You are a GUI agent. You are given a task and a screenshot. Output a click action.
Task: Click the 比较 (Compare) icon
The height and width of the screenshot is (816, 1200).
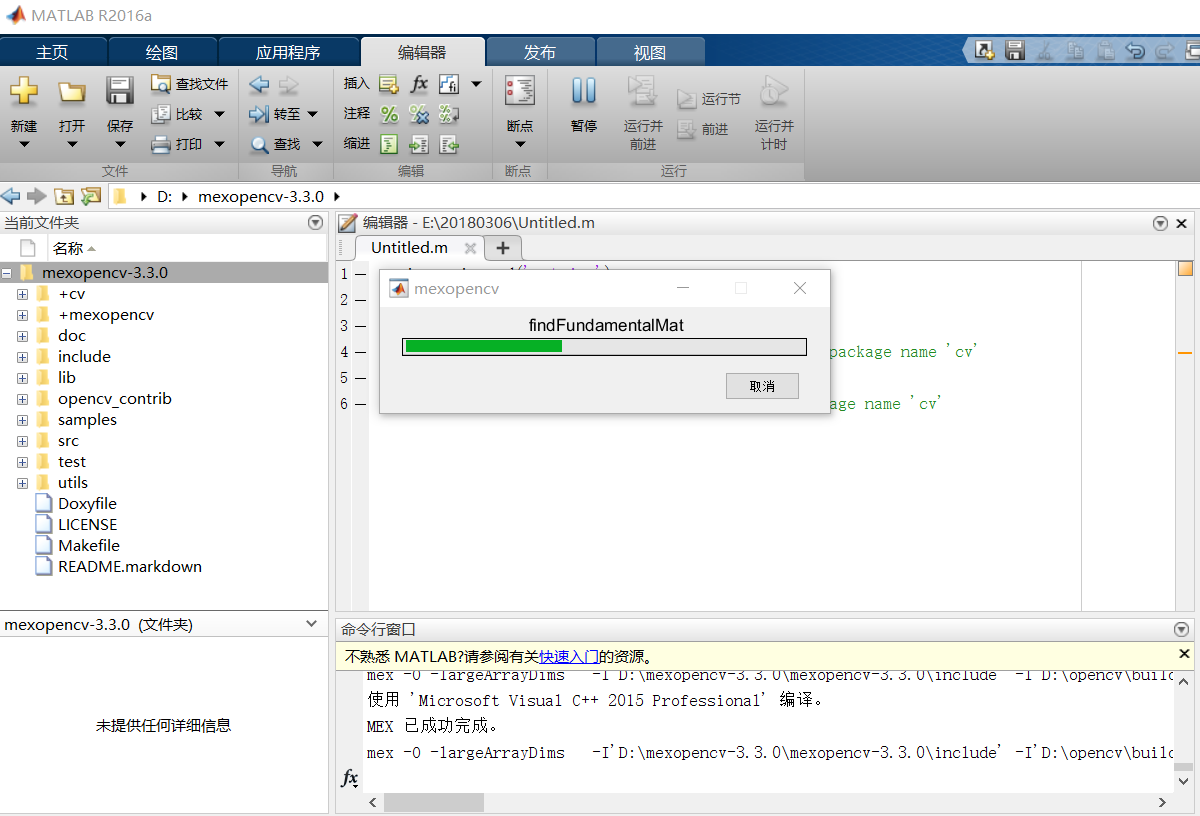point(161,114)
